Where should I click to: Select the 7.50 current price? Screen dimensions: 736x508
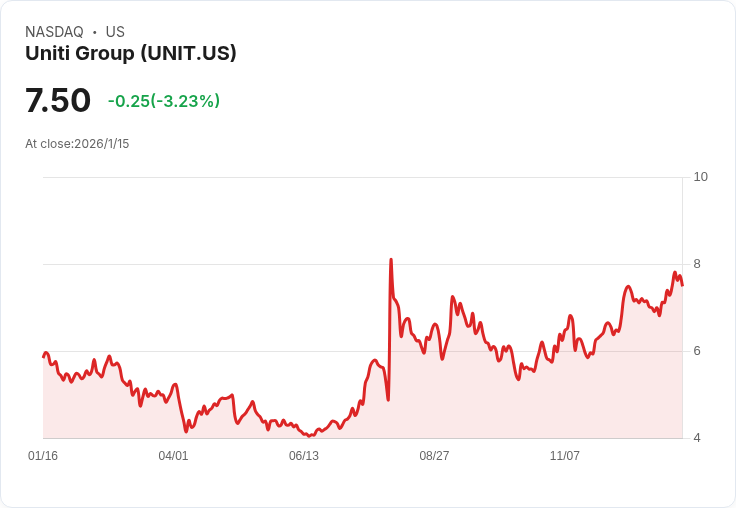click(x=58, y=100)
